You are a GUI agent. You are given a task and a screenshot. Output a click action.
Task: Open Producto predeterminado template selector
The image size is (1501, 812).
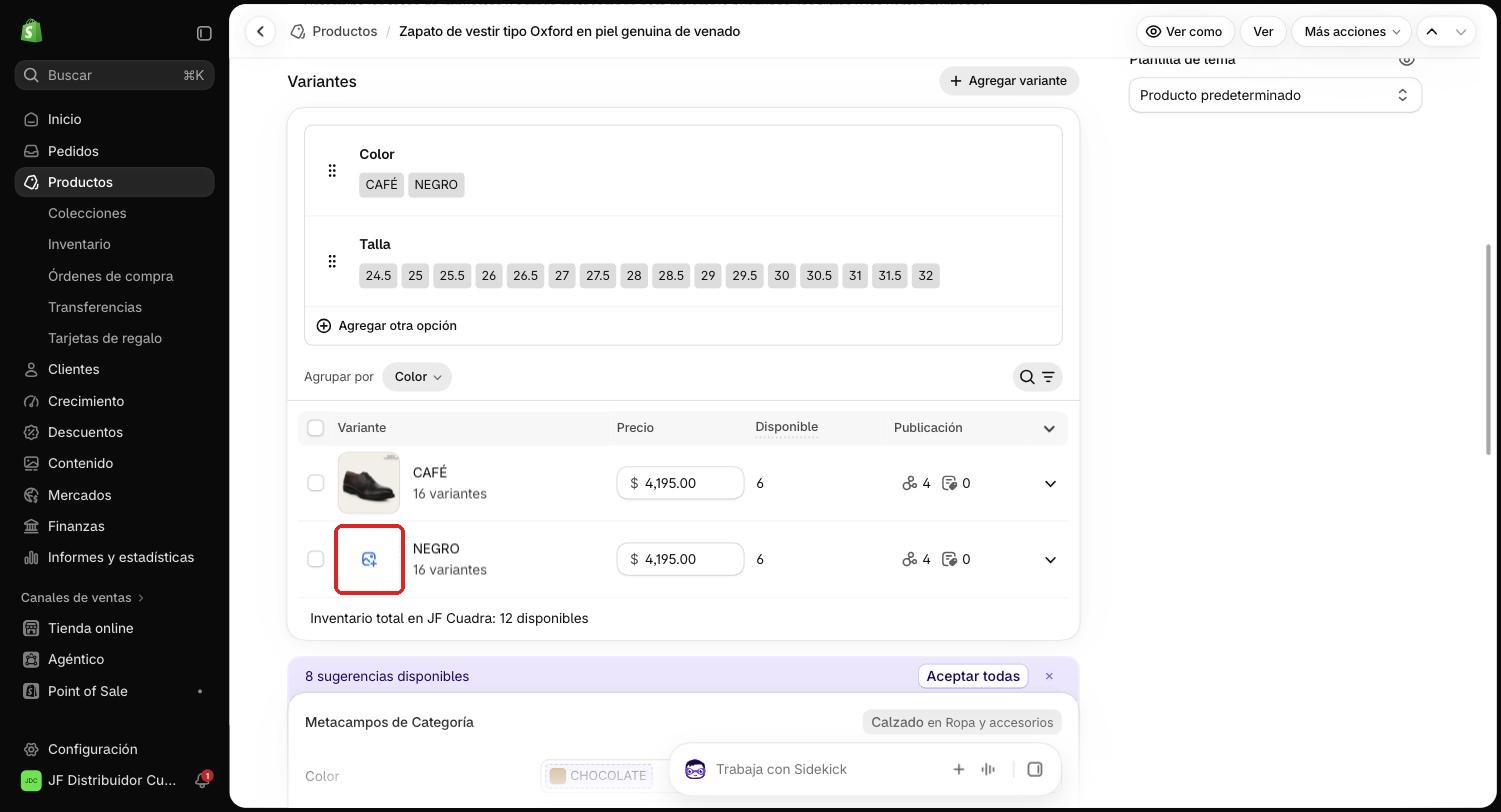pos(1275,95)
